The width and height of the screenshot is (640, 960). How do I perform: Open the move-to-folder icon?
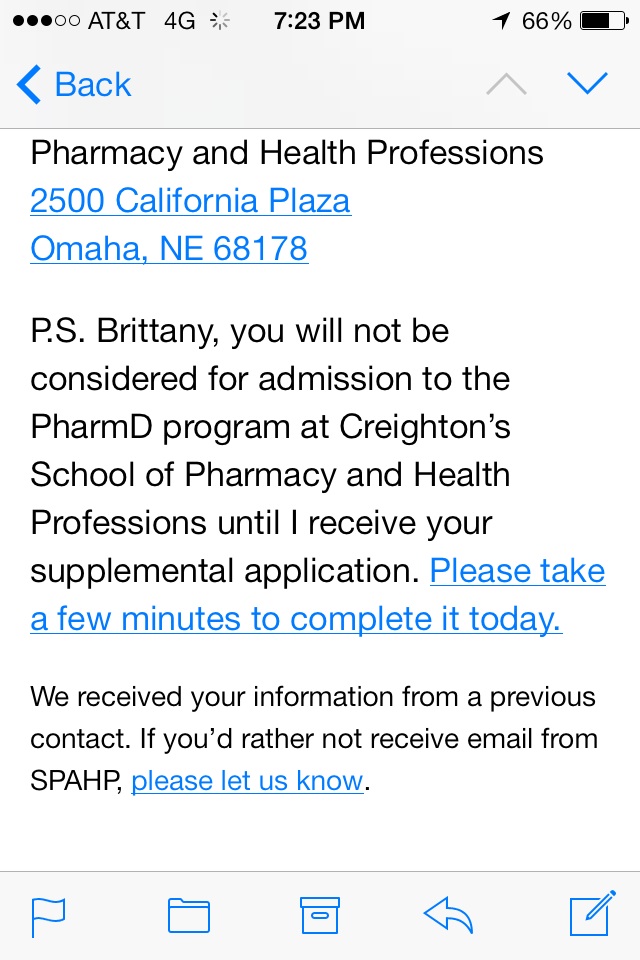[189, 915]
